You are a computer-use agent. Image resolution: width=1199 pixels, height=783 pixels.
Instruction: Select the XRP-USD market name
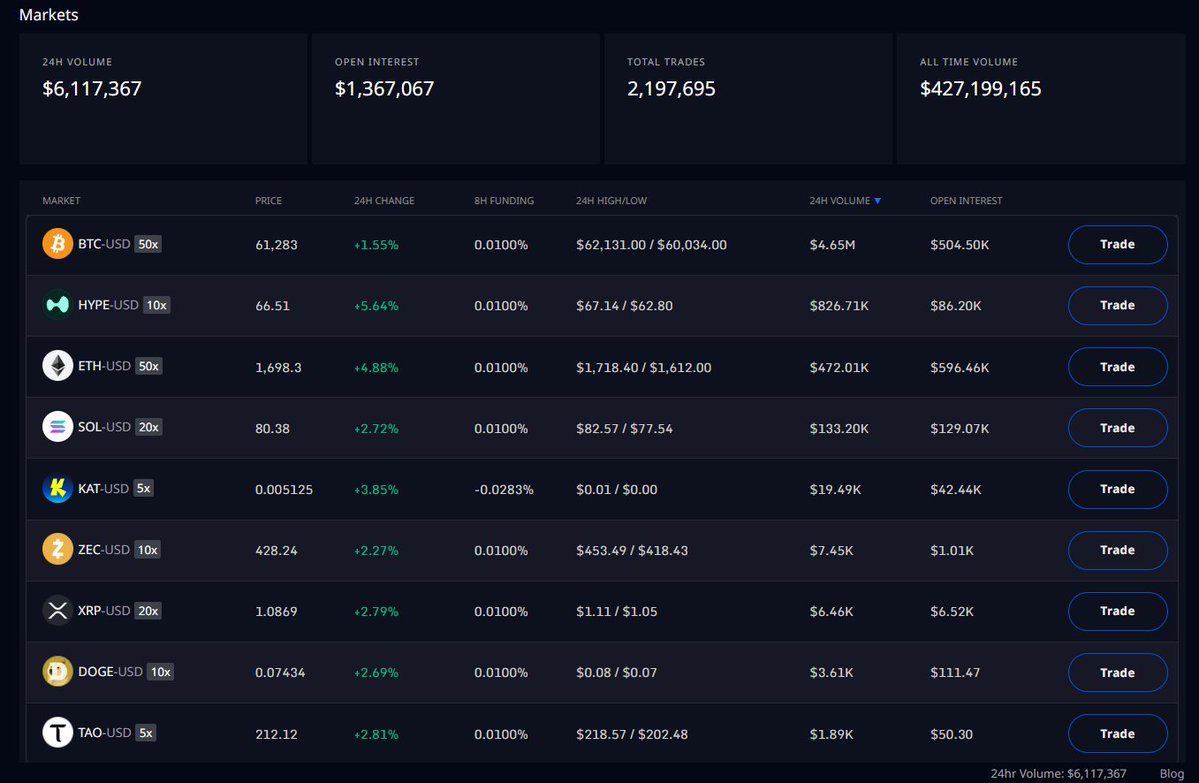[104, 611]
